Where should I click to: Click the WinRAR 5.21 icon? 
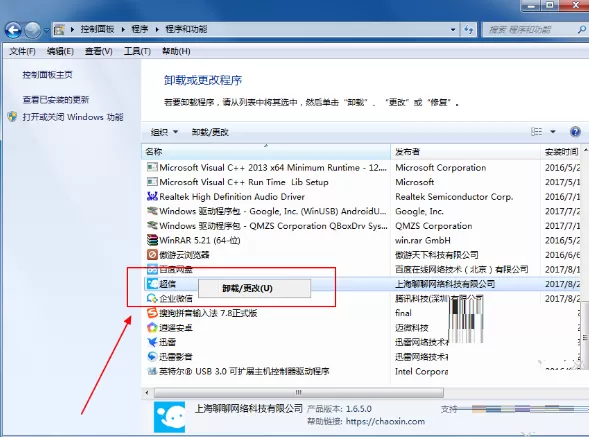pos(152,240)
